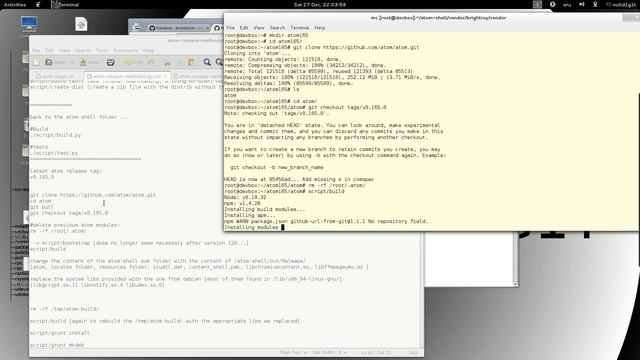640x360 pixels.
Task: Click the Redo icon in gedit toolbar
Action: (151, 62)
